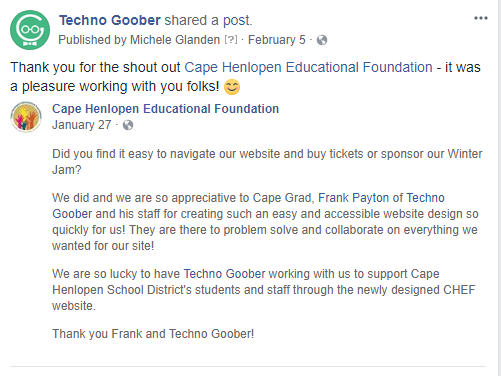501x376 pixels.
Task: Click the 'shared a post' text
Action: coord(208,20)
